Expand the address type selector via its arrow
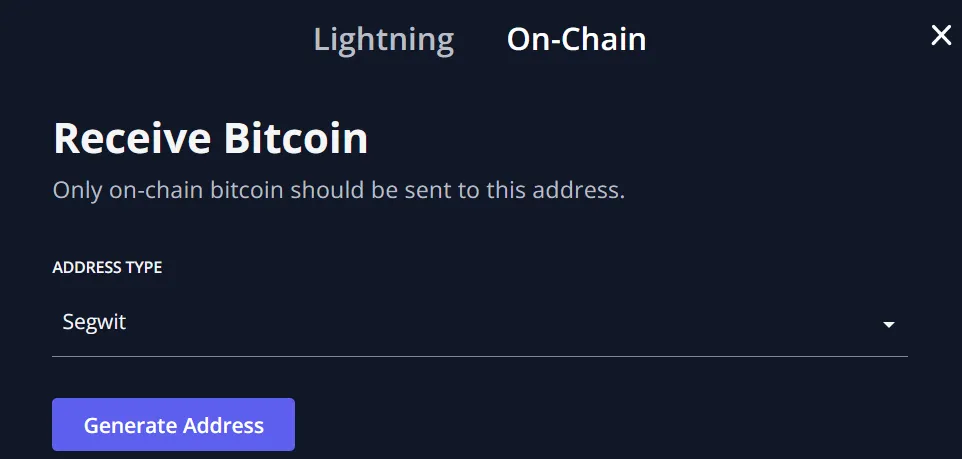Image resolution: width=962 pixels, height=459 pixels. [888, 325]
